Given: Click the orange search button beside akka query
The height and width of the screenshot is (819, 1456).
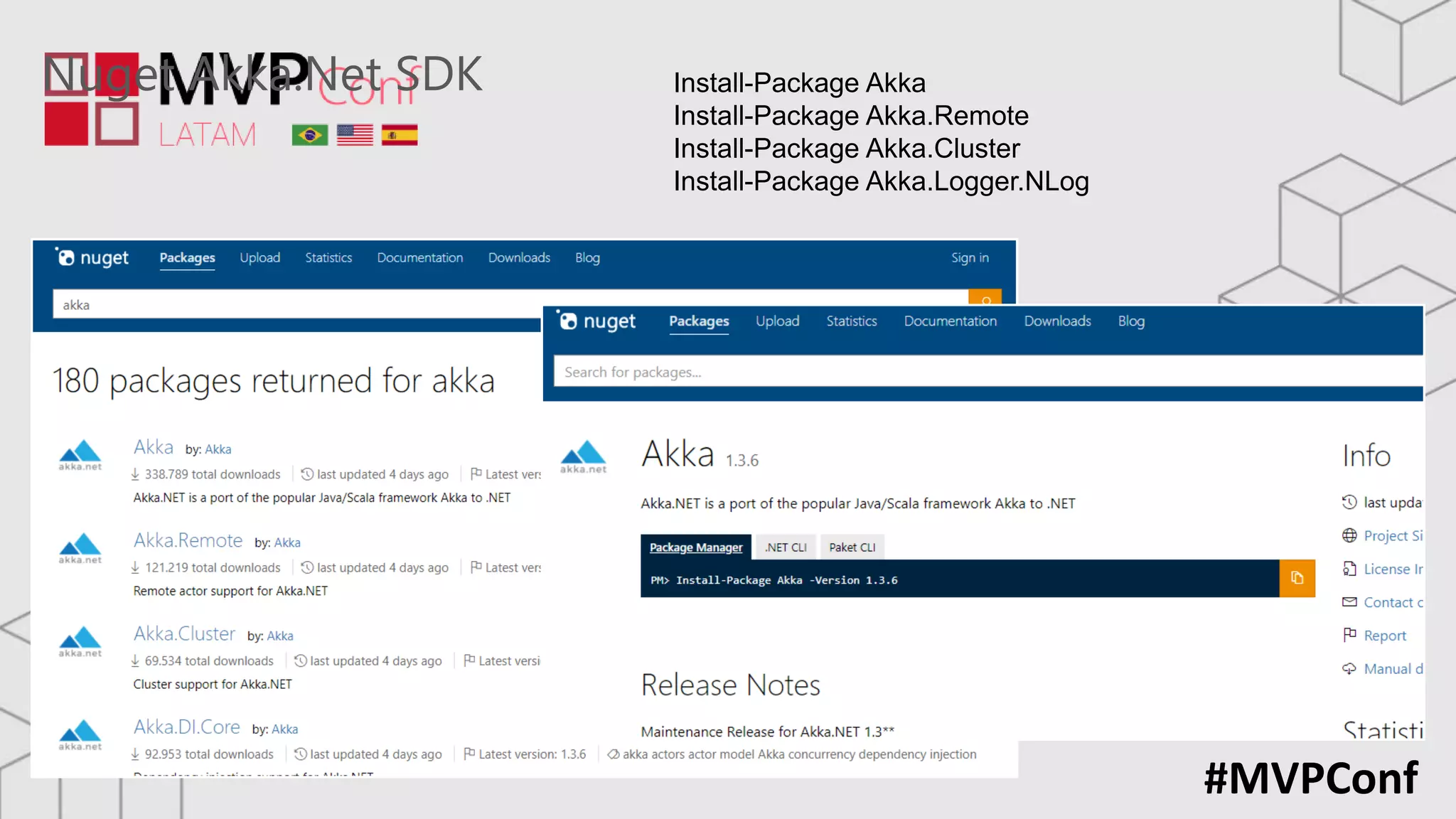Looking at the screenshot, I should pyautogui.click(x=985, y=298).
